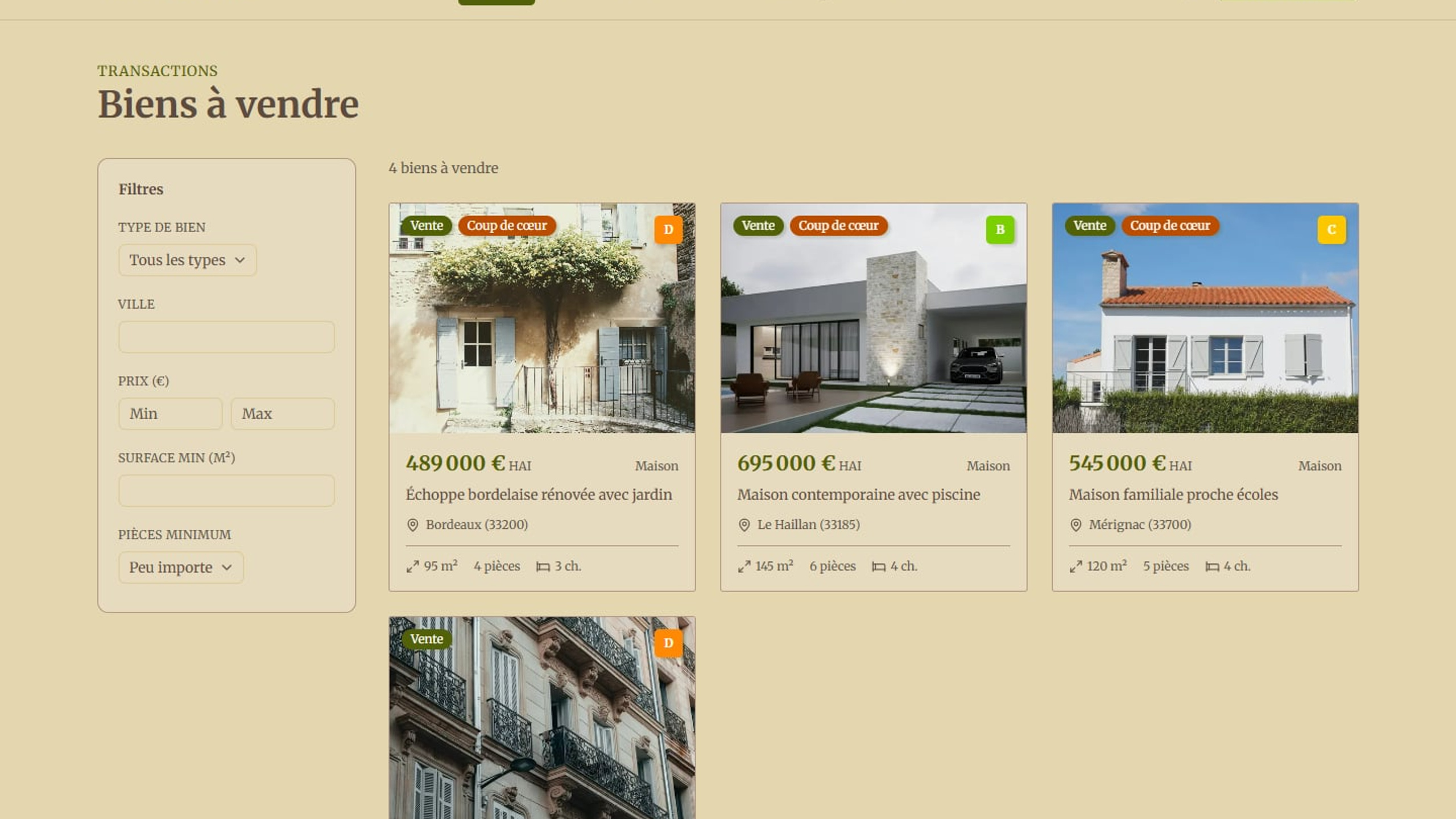The width and height of the screenshot is (1456, 819).
Task: Click the bed icon on the Mérignac card
Action: tap(1212, 566)
